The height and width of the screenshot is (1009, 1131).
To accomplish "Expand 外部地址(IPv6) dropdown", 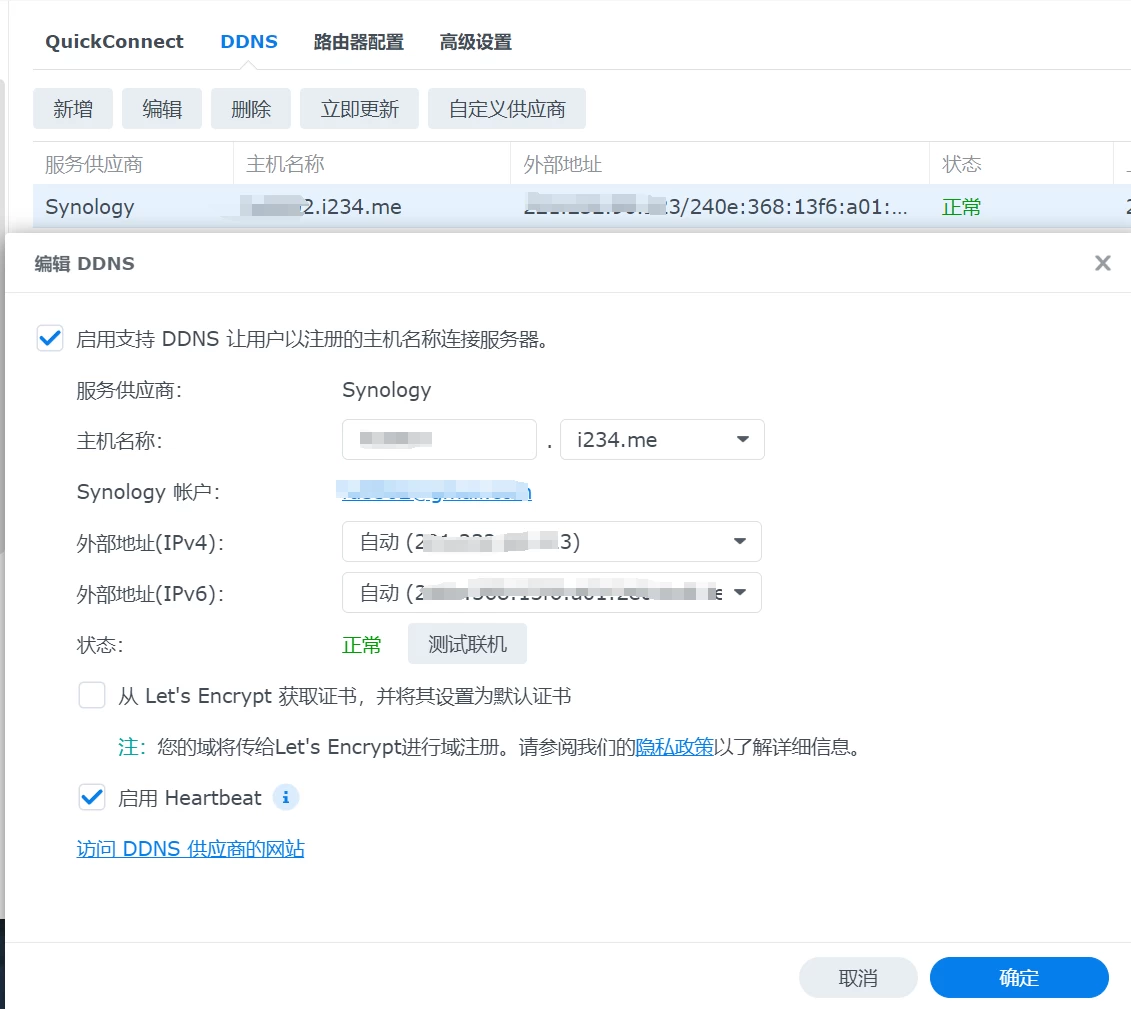I will 552,592.
